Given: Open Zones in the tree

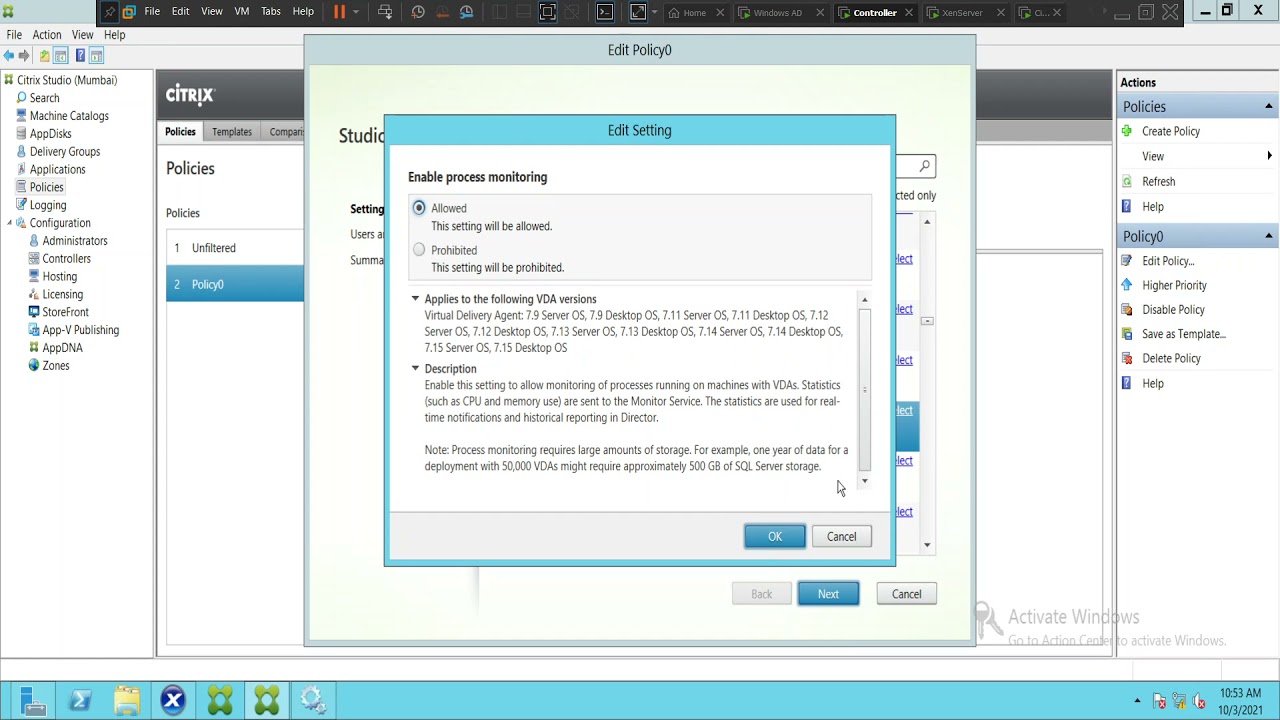Looking at the screenshot, I should (56, 366).
